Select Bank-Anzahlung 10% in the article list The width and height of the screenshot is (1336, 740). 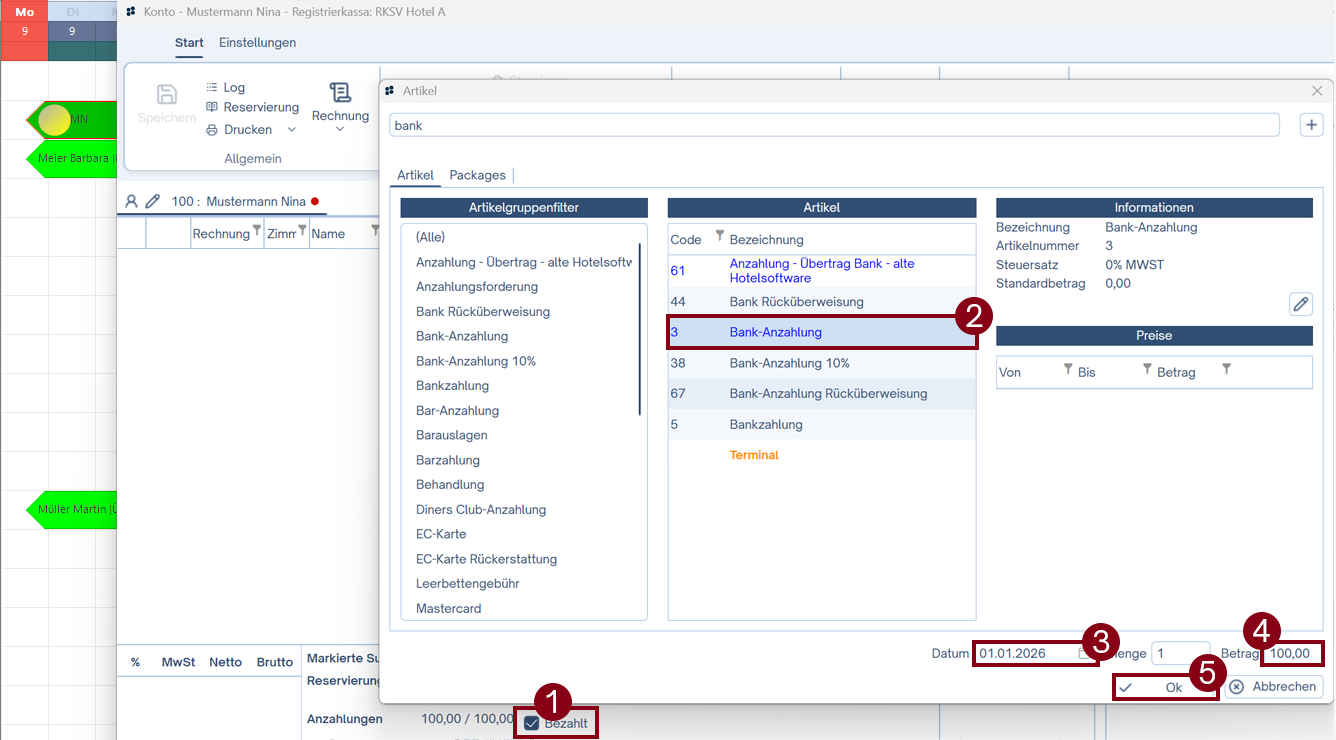point(789,363)
